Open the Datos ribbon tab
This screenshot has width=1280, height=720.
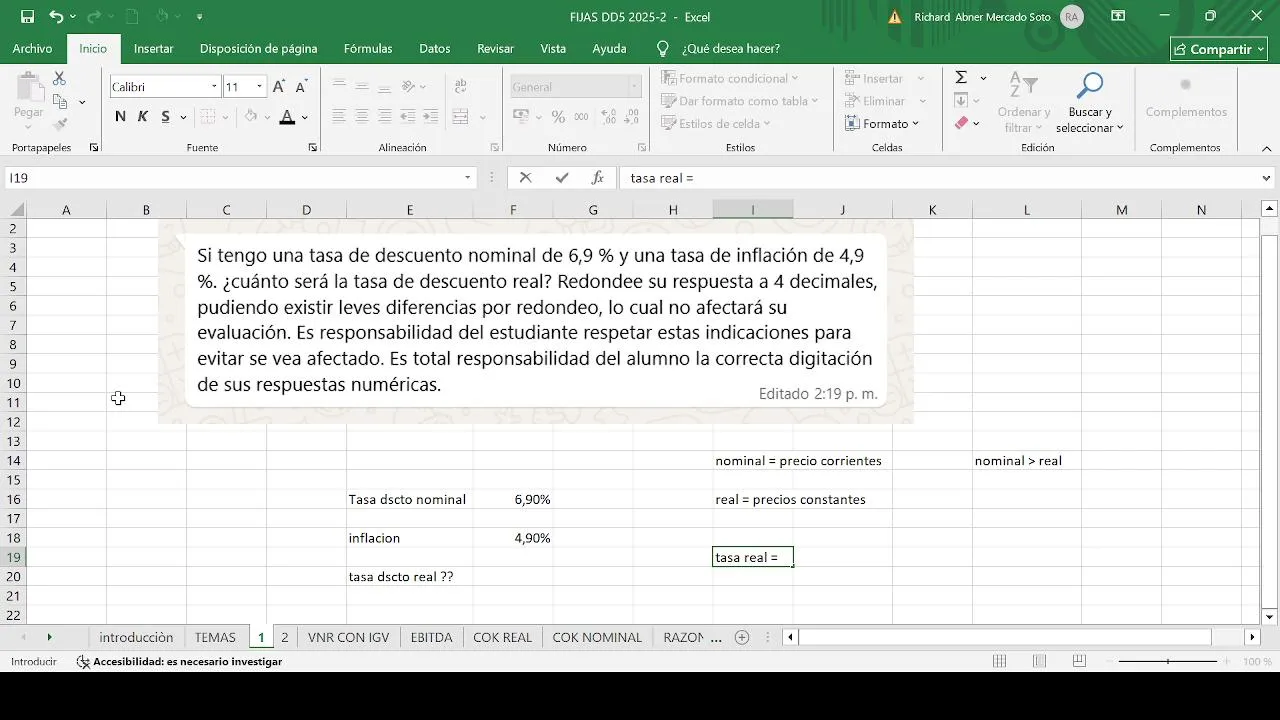(x=434, y=48)
